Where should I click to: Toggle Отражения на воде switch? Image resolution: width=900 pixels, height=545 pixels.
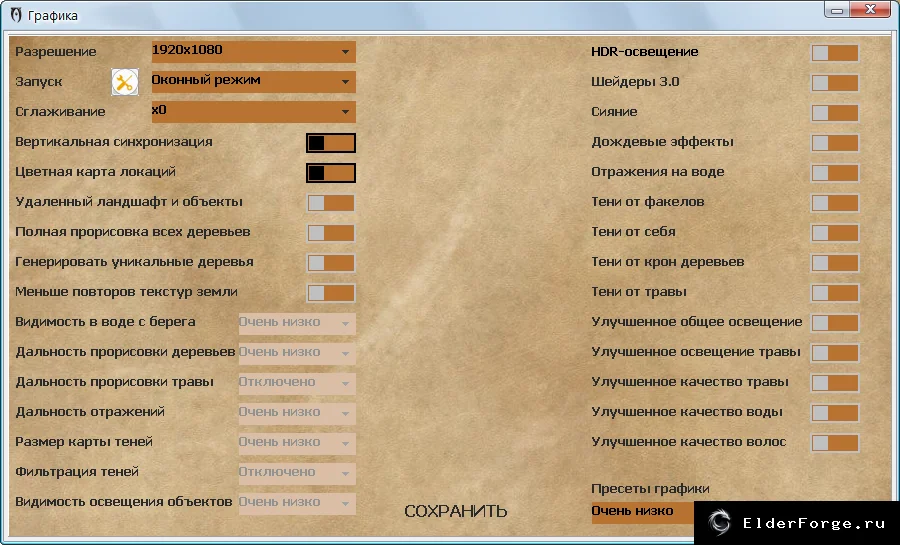click(x=835, y=173)
